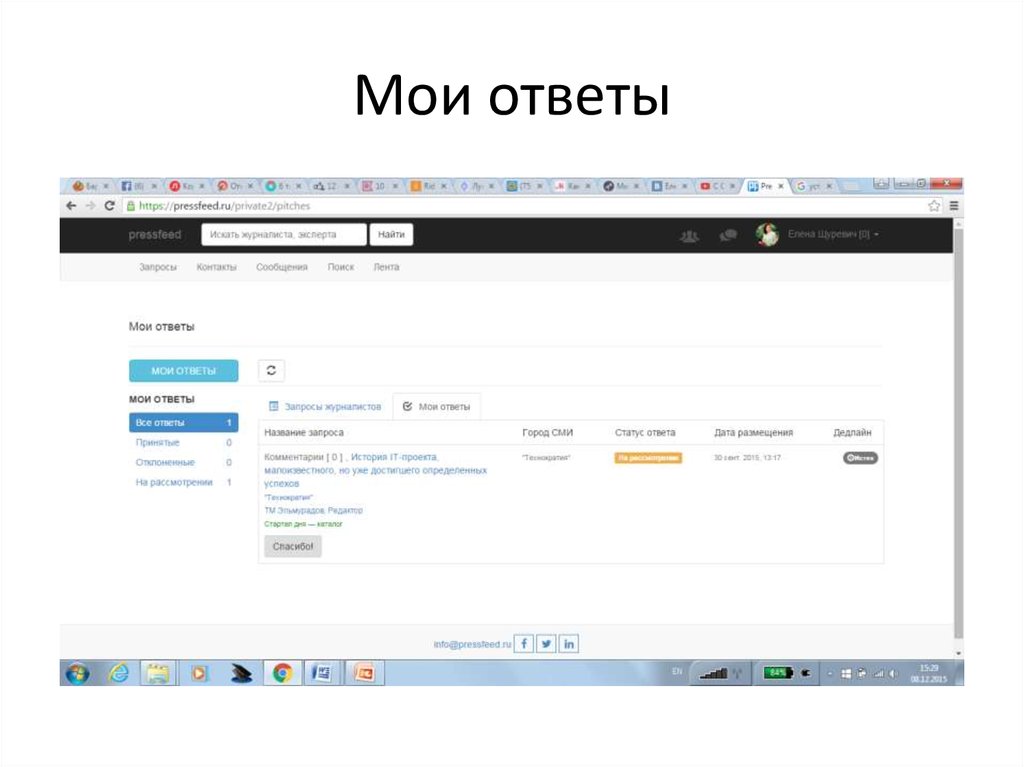Select the Принятые filter in the sidebar
Viewport: 1024px width, 767px height.
coord(158,442)
